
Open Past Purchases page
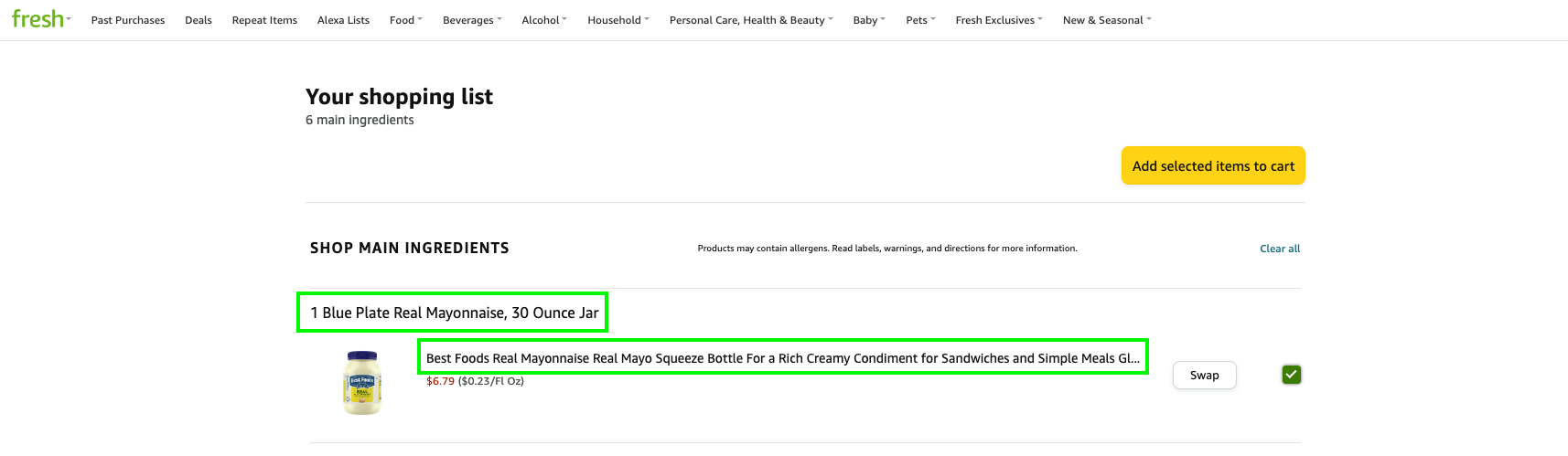click(128, 20)
